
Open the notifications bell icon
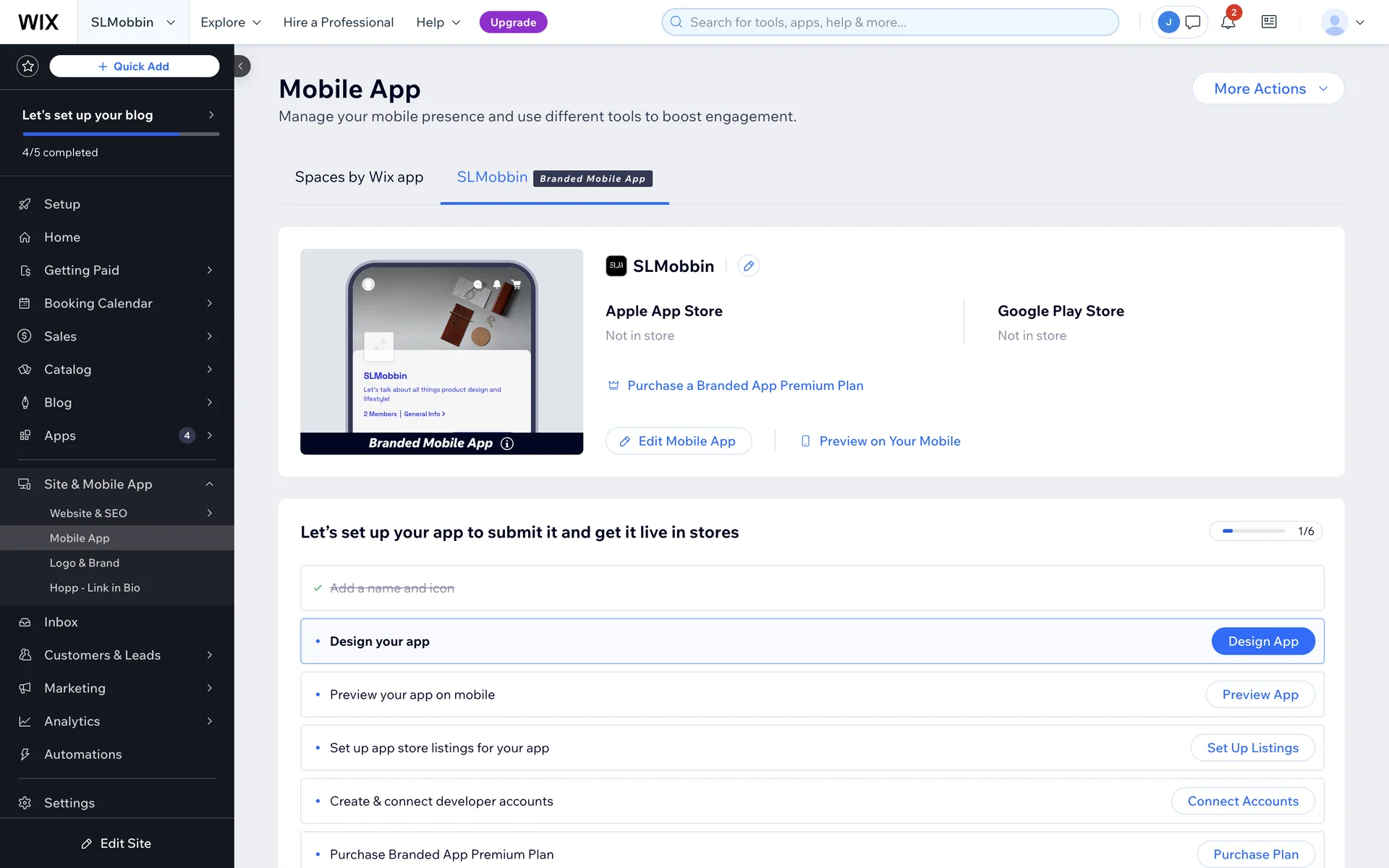[x=1228, y=22]
